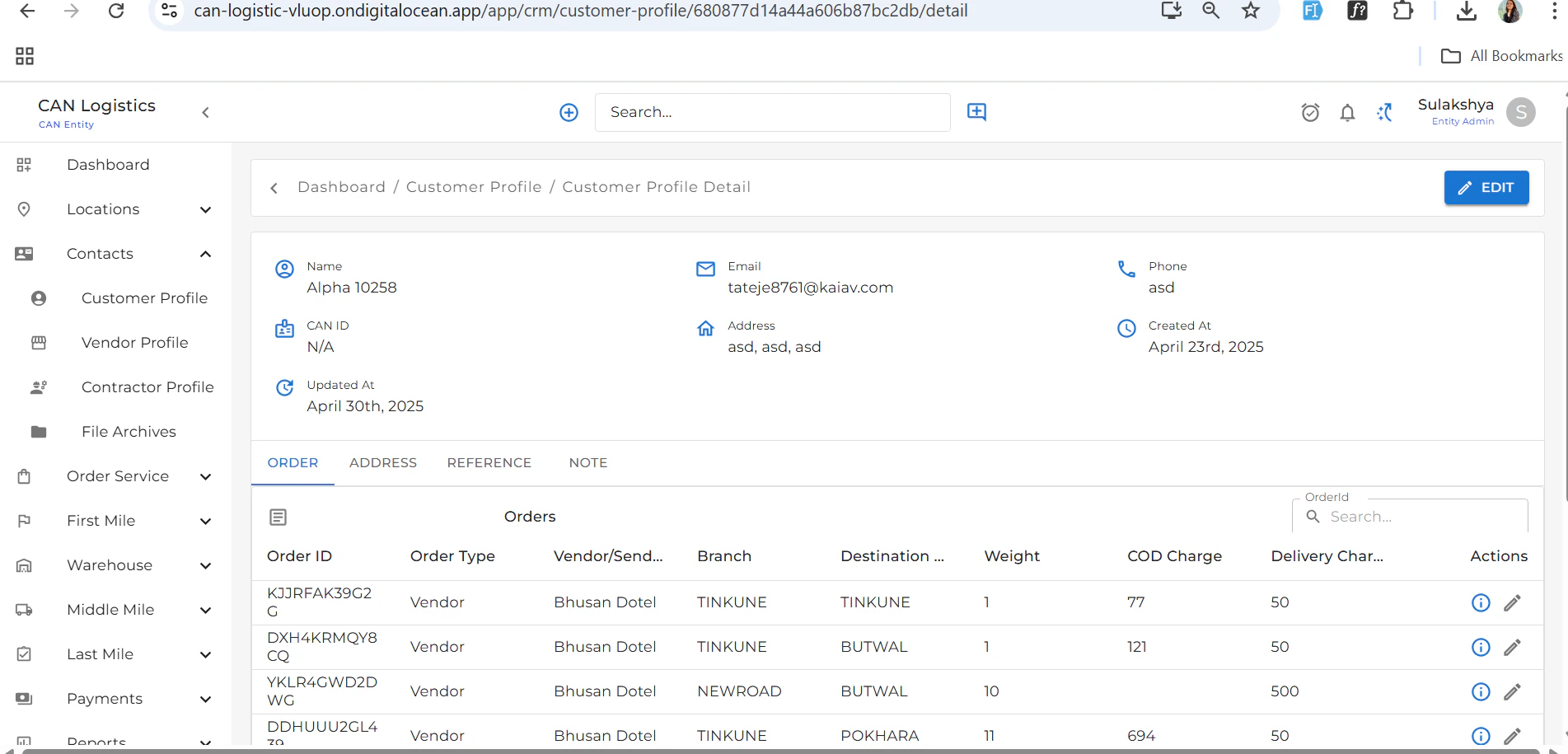Click the Orders list icon
Screen dimensions: 1568x754
click(278, 517)
